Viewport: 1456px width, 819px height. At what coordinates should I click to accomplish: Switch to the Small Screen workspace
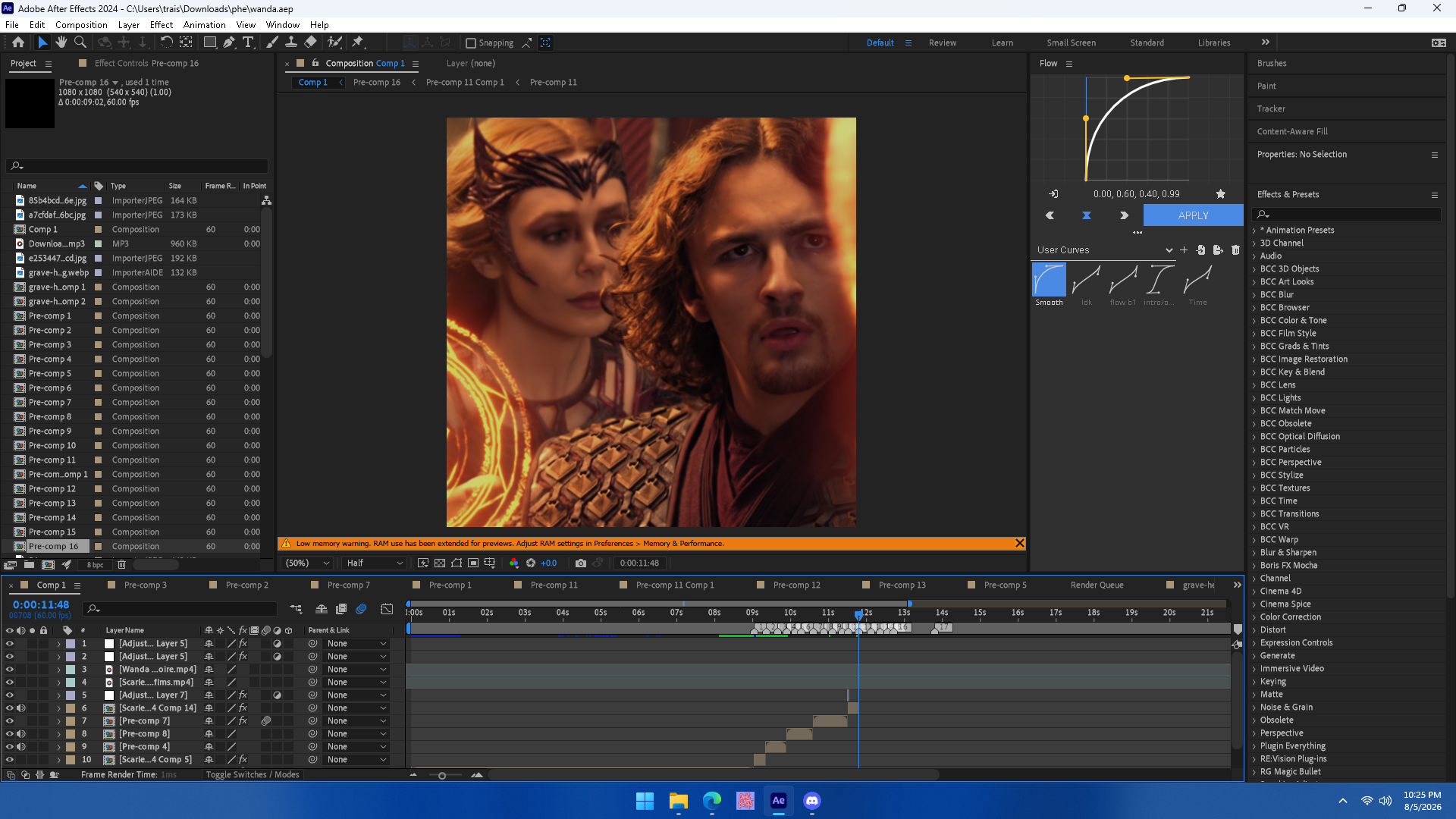pos(1071,42)
